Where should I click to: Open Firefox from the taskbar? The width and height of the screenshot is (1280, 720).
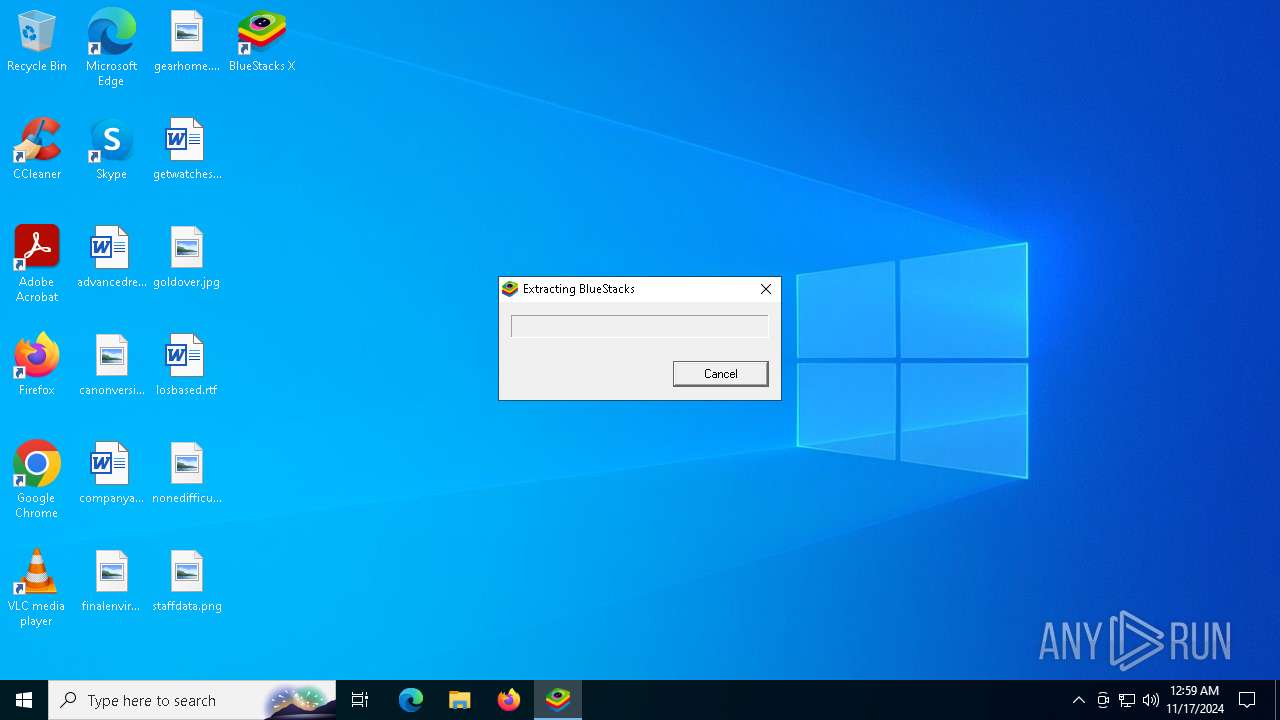509,700
